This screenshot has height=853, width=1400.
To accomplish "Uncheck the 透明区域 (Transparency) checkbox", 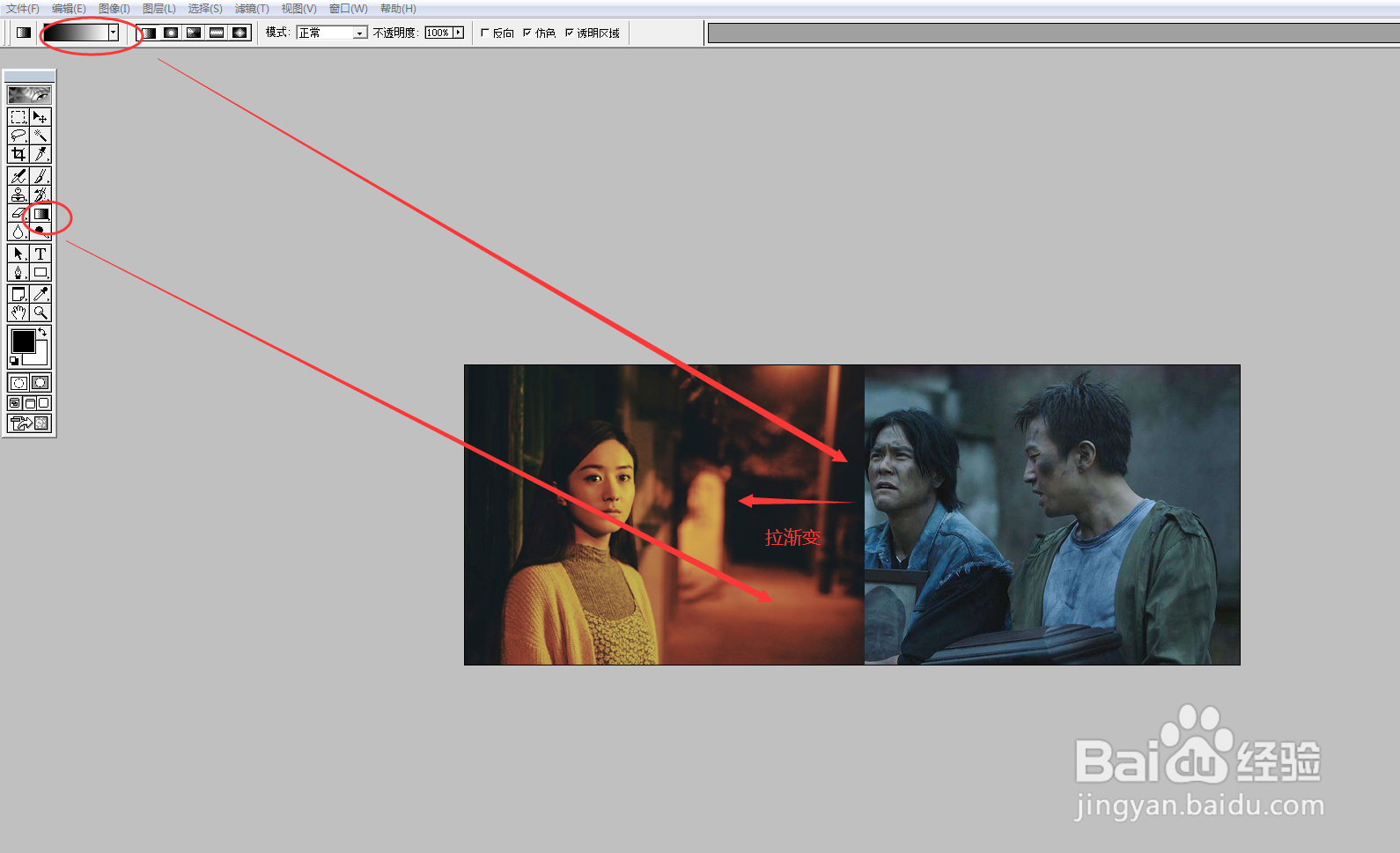I will click(570, 33).
